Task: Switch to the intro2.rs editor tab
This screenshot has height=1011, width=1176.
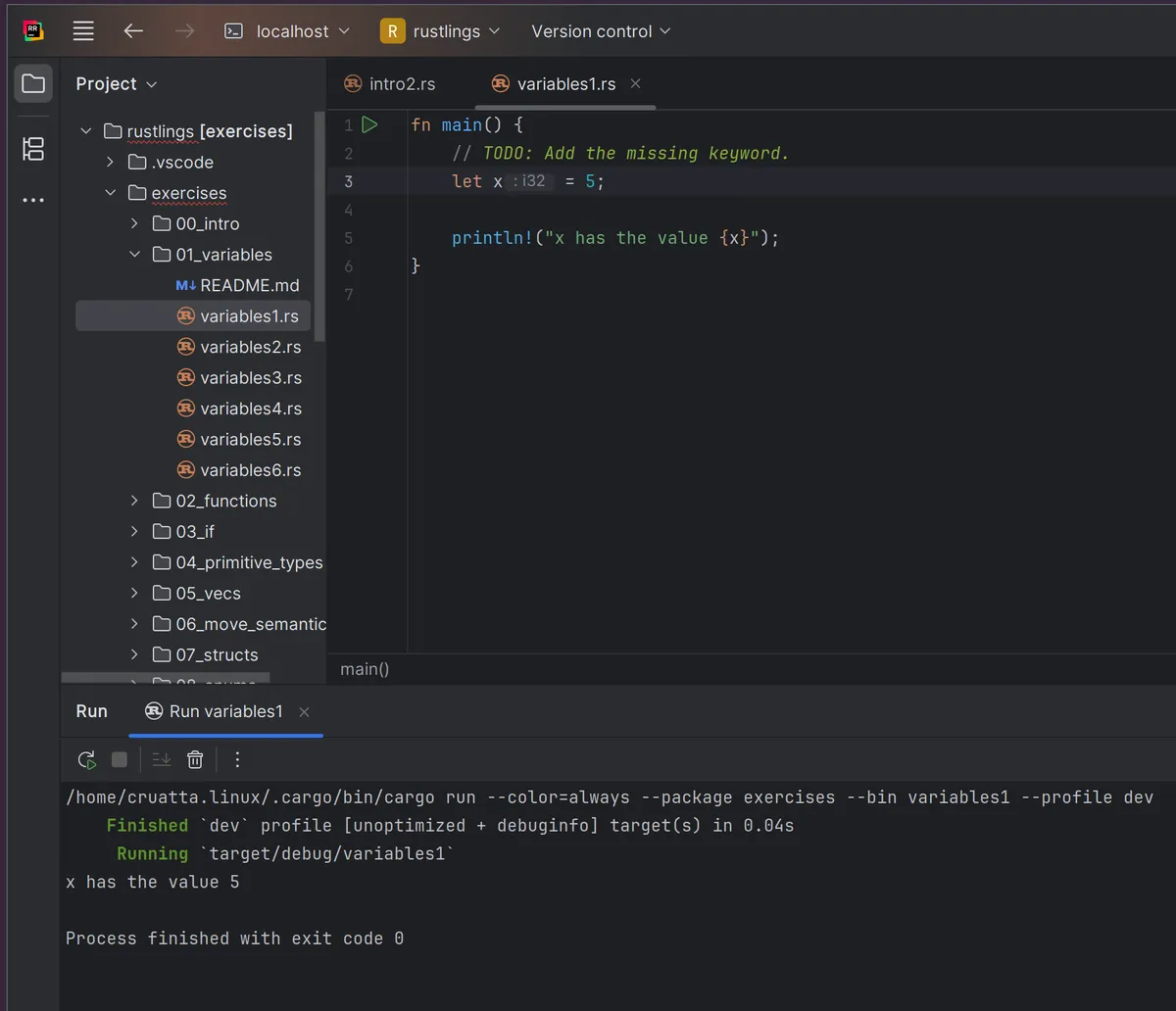Action: click(x=390, y=84)
